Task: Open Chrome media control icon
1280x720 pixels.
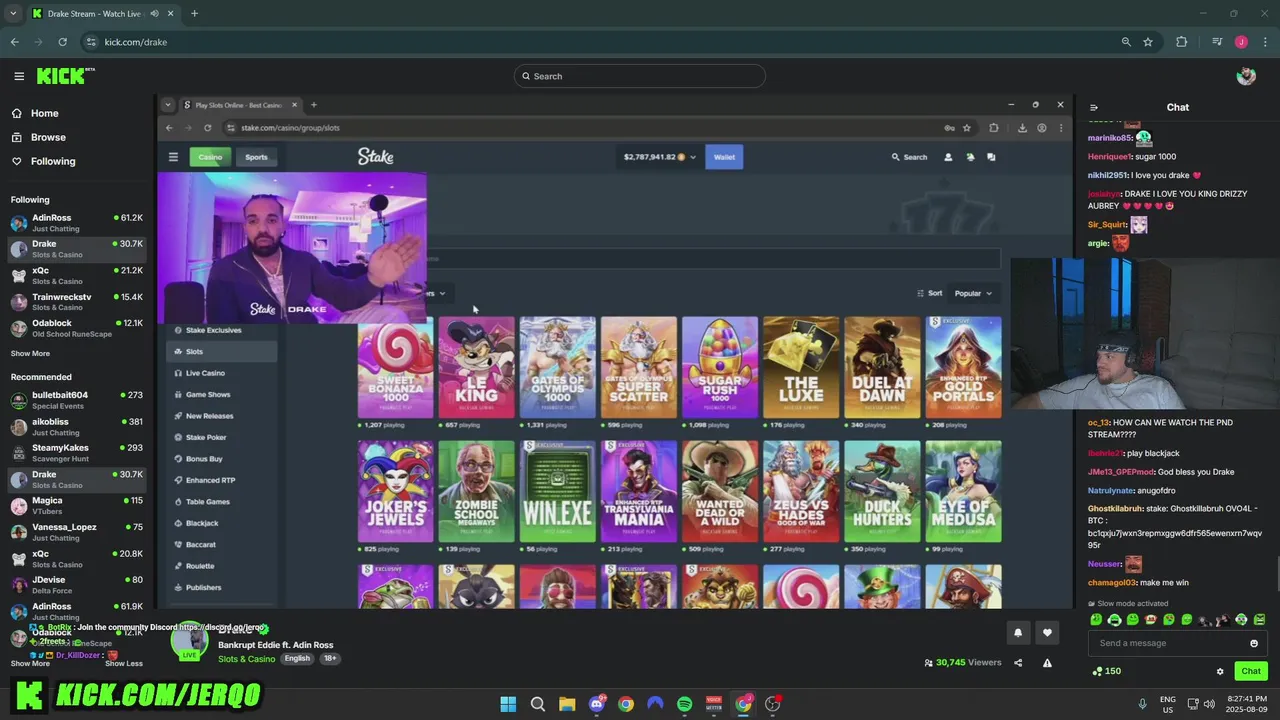Action: 1217,42
